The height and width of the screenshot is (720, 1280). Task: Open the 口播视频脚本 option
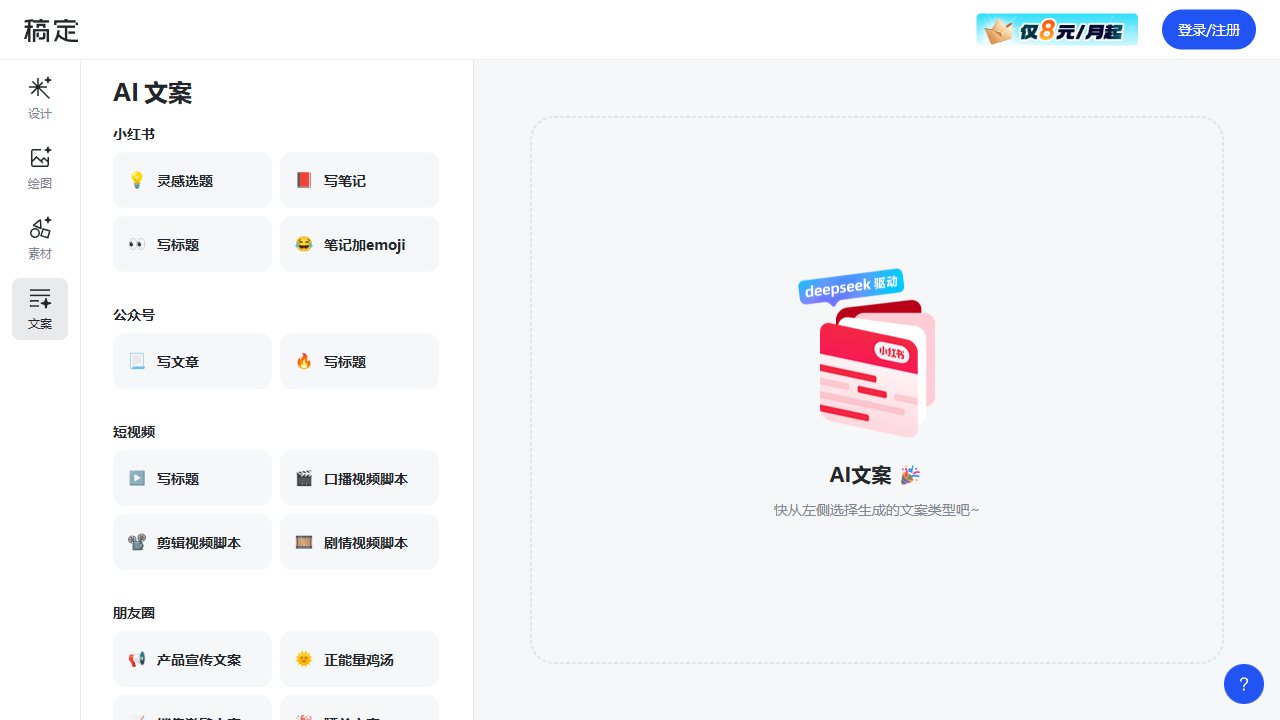(359, 478)
